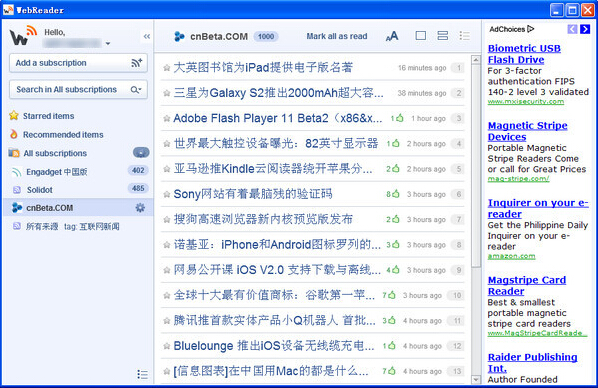Click the Search in All subscriptions field
The width and height of the screenshot is (598, 388).
coord(78,90)
